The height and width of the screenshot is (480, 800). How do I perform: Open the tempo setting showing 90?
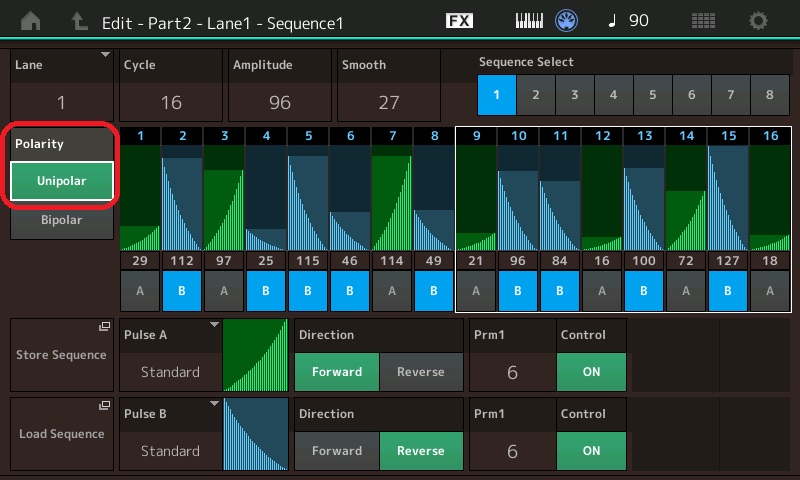pos(628,20)
